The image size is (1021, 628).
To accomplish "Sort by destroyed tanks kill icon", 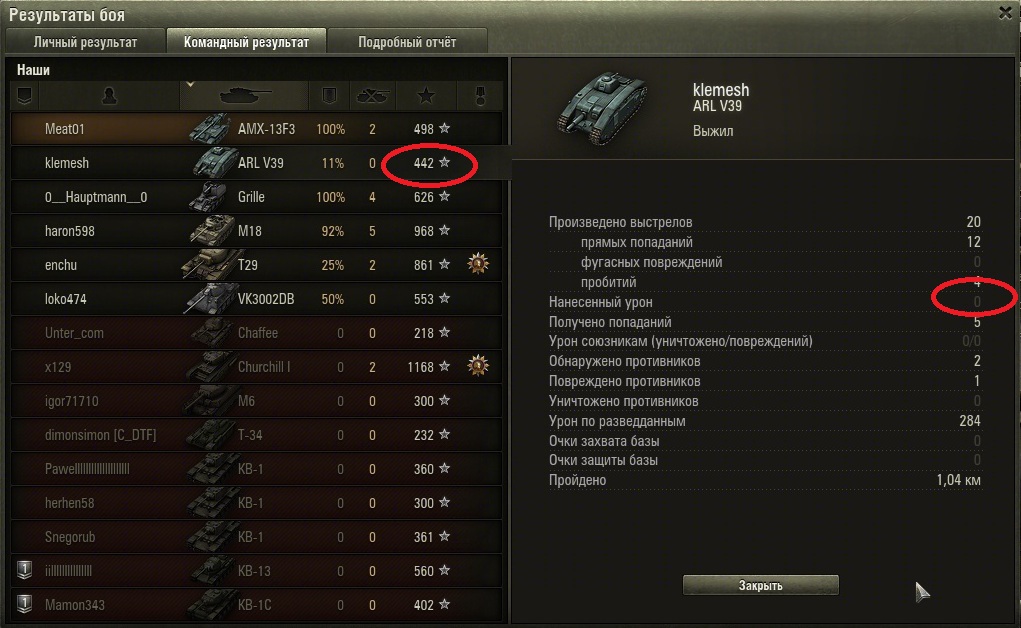I will (372, 96).
